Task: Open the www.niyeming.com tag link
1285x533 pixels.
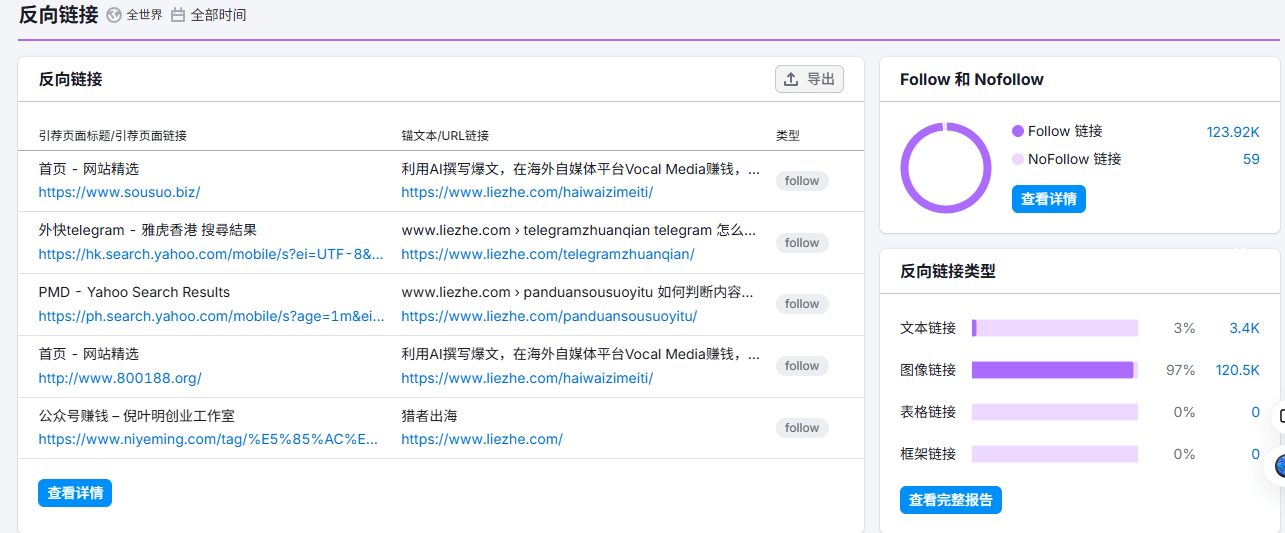Action: pos(209,439)
